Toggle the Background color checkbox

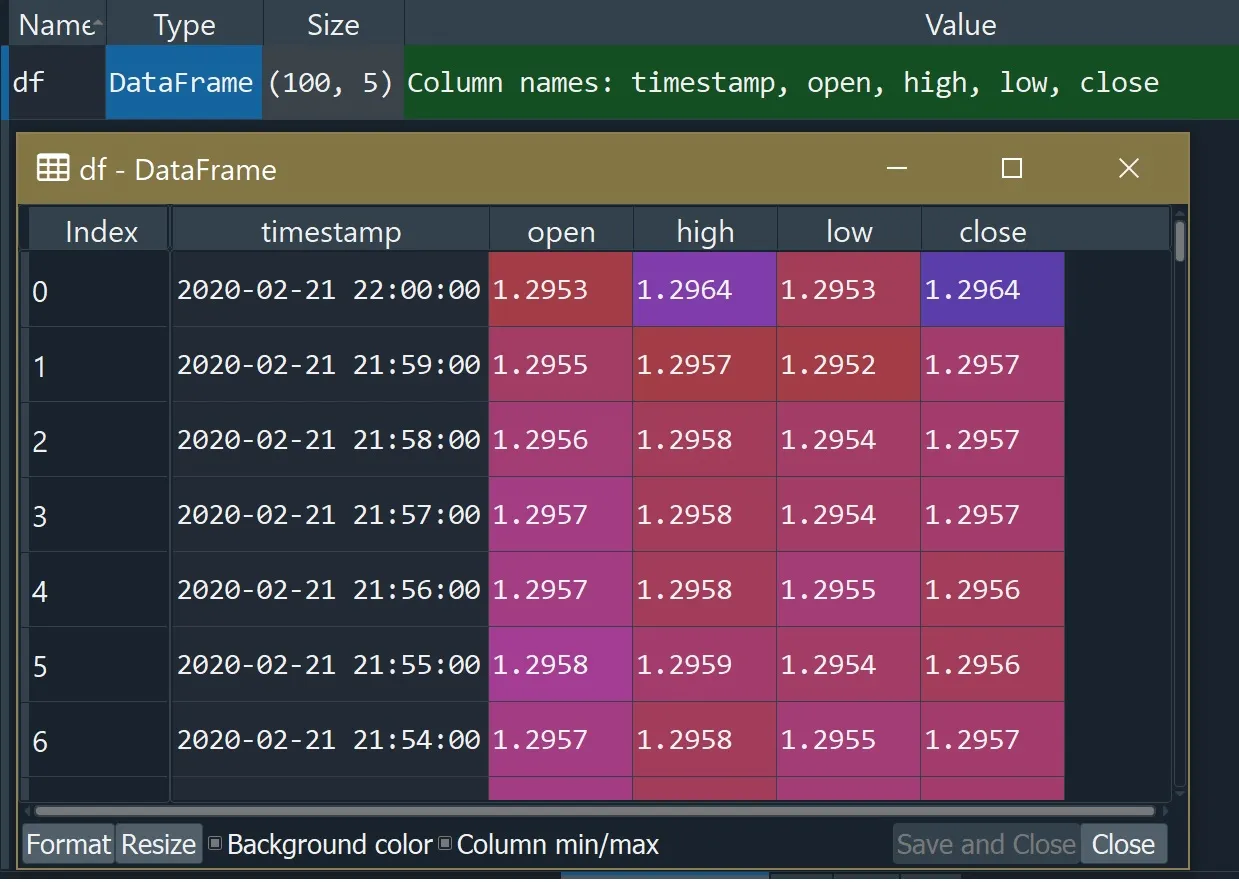[x=215, y=844]
